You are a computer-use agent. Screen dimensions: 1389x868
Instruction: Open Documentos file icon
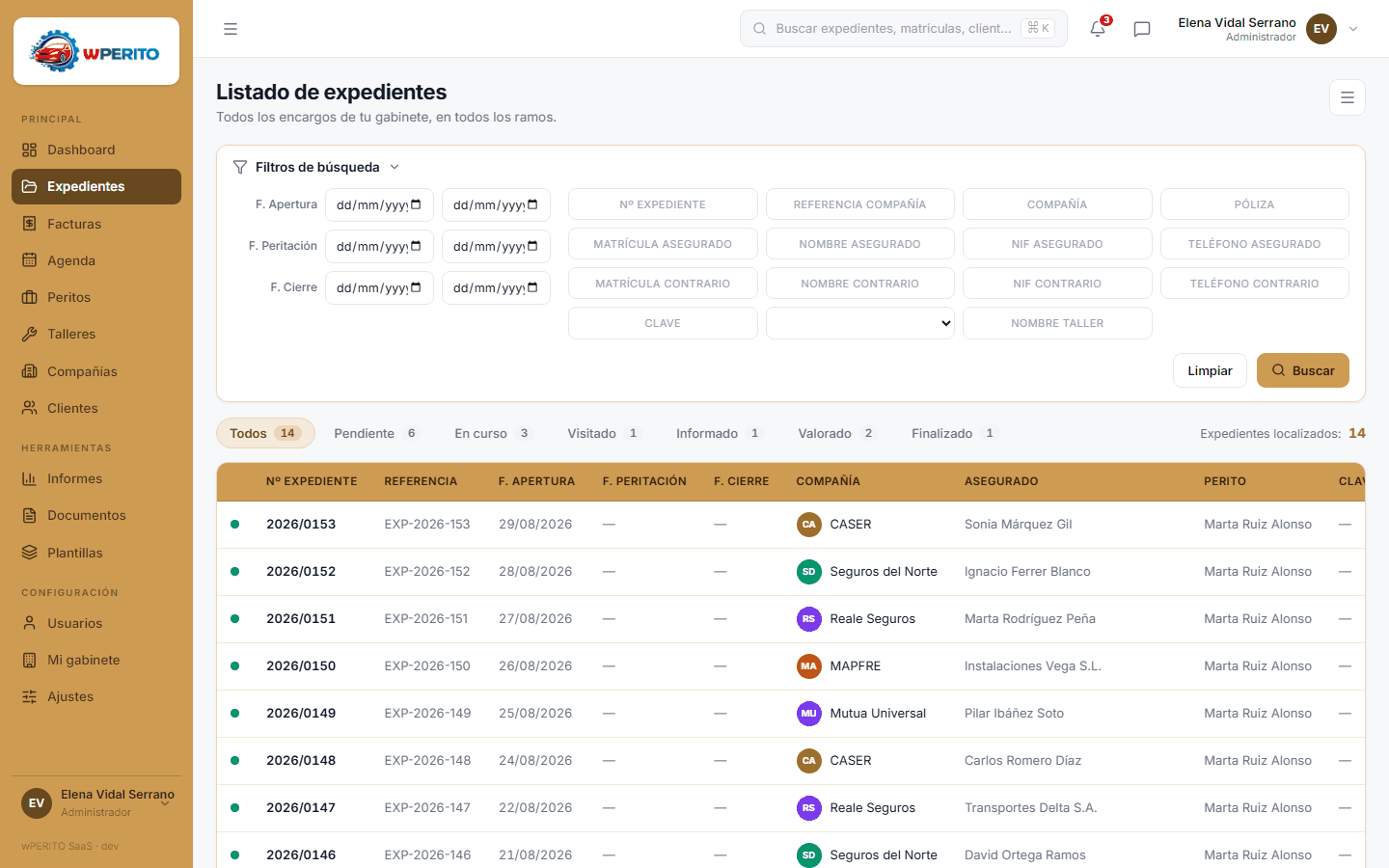[30, 515]
